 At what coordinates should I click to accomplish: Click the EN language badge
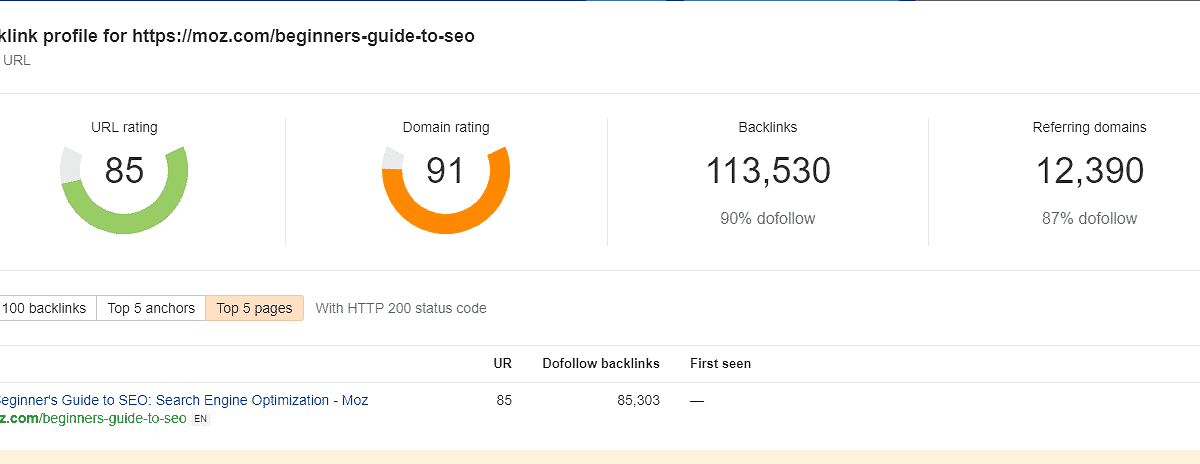[201, 419]
